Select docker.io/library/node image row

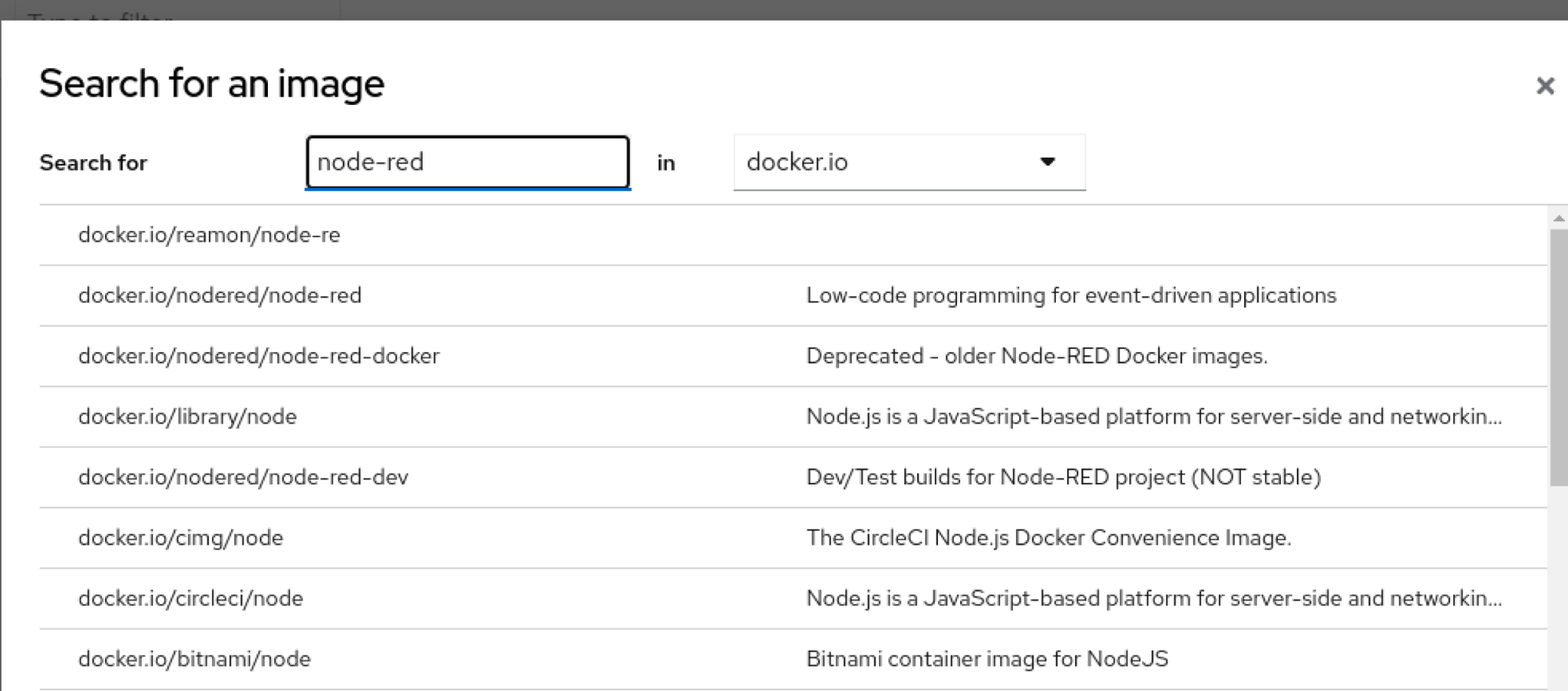[188, 416]
